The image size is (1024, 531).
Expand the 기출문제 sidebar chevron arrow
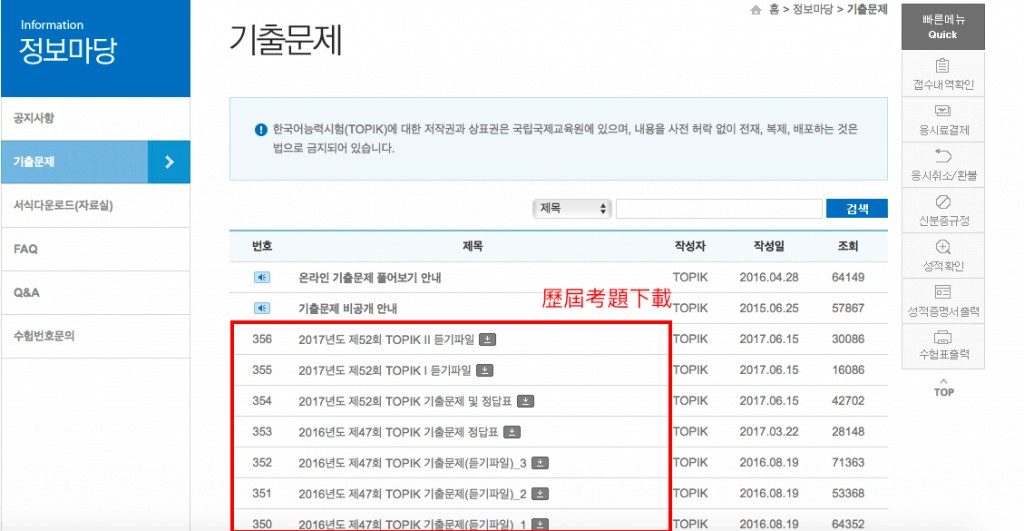point(169,162)
